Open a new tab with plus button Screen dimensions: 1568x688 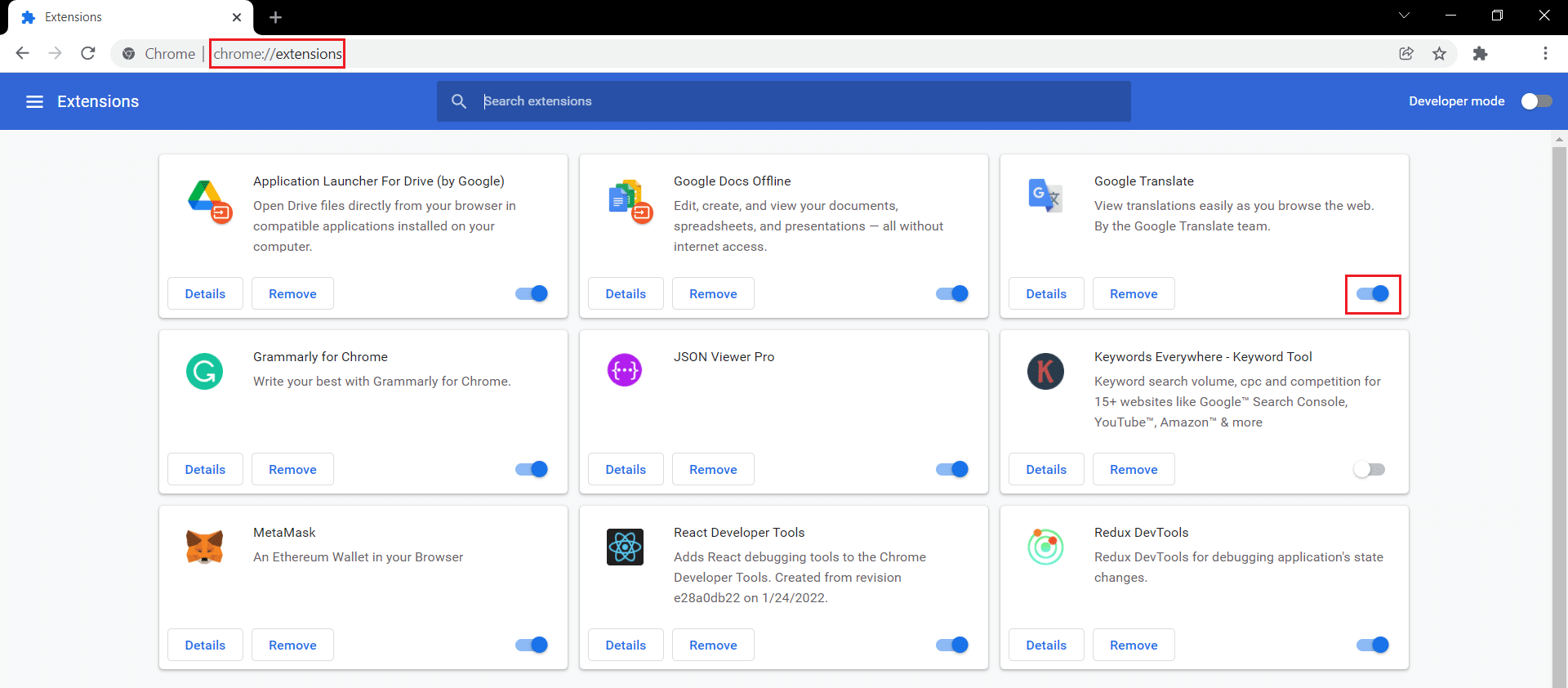point(275,17)
